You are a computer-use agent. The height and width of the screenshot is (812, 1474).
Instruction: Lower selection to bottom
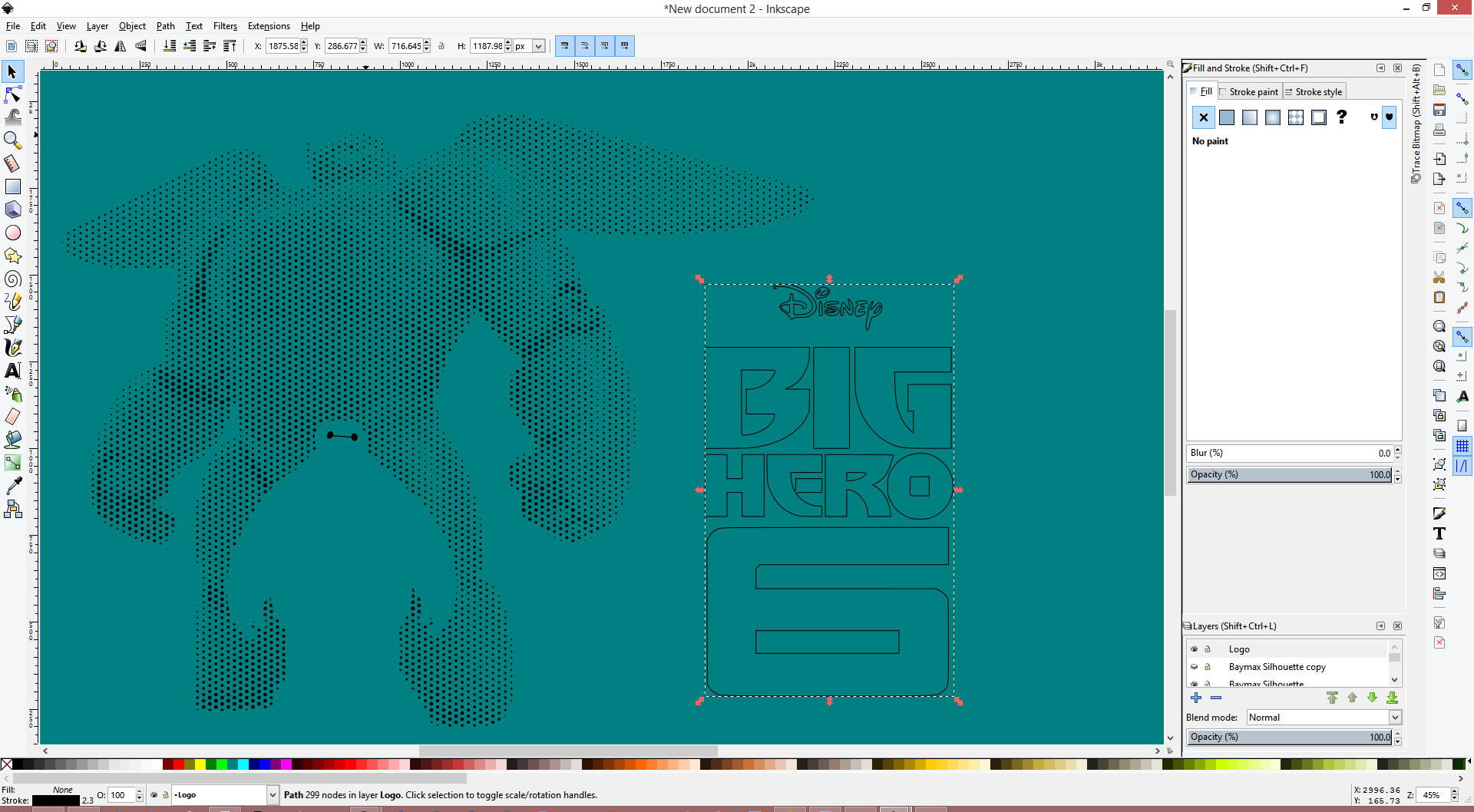click(x=170, y=46)
